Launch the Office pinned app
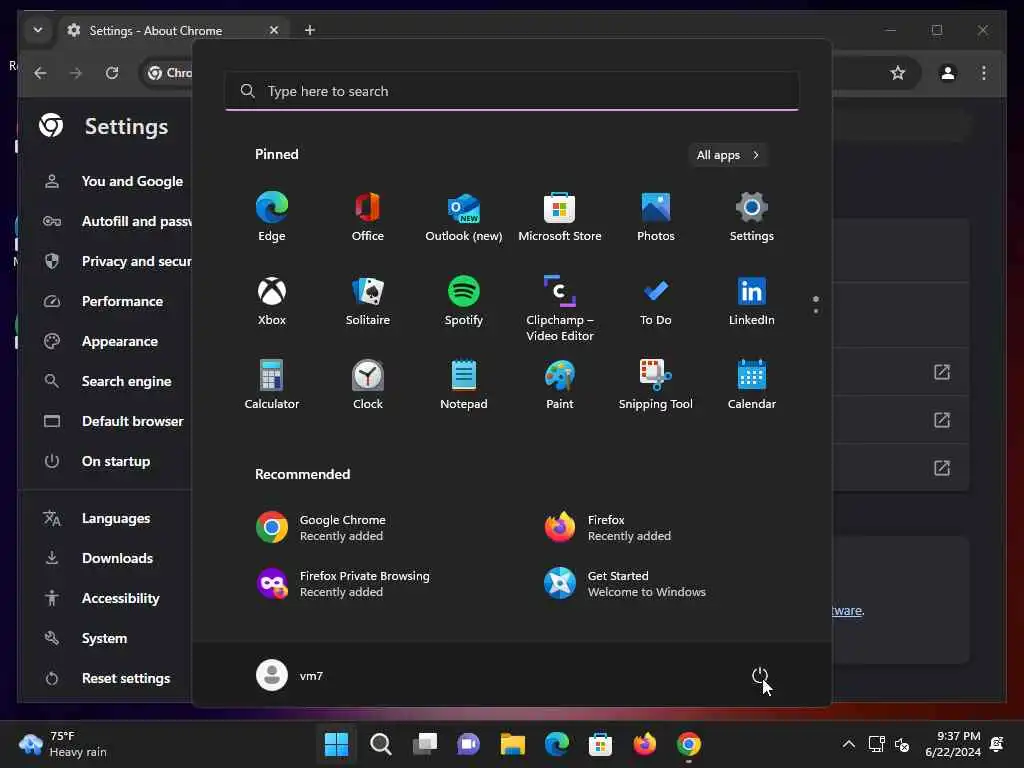This screenshot has height=768, width=1024. click(x=368, y=216)
